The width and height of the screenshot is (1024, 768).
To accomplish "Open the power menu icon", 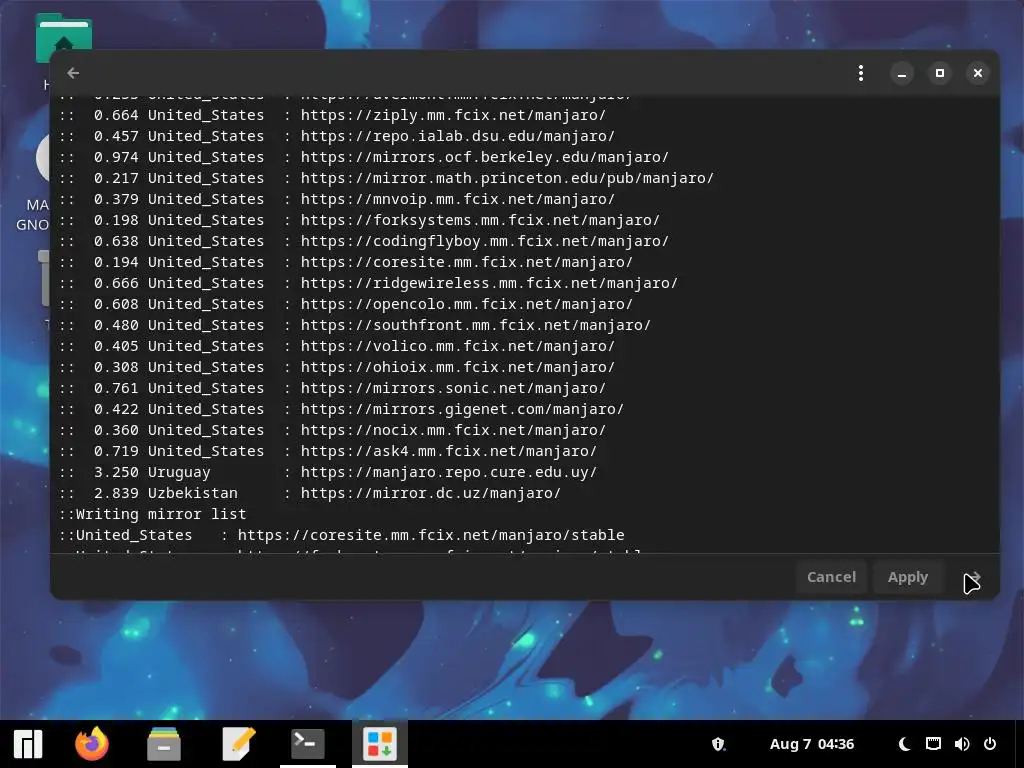I will [990, 744].
